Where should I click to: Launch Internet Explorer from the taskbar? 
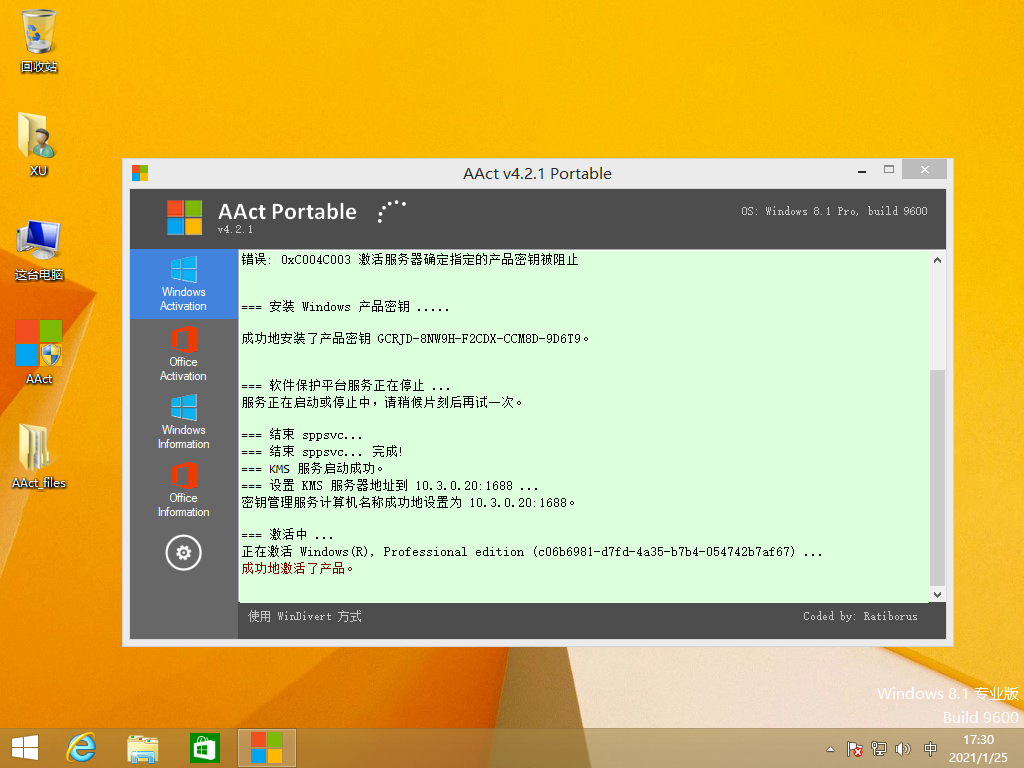point(81,747)
